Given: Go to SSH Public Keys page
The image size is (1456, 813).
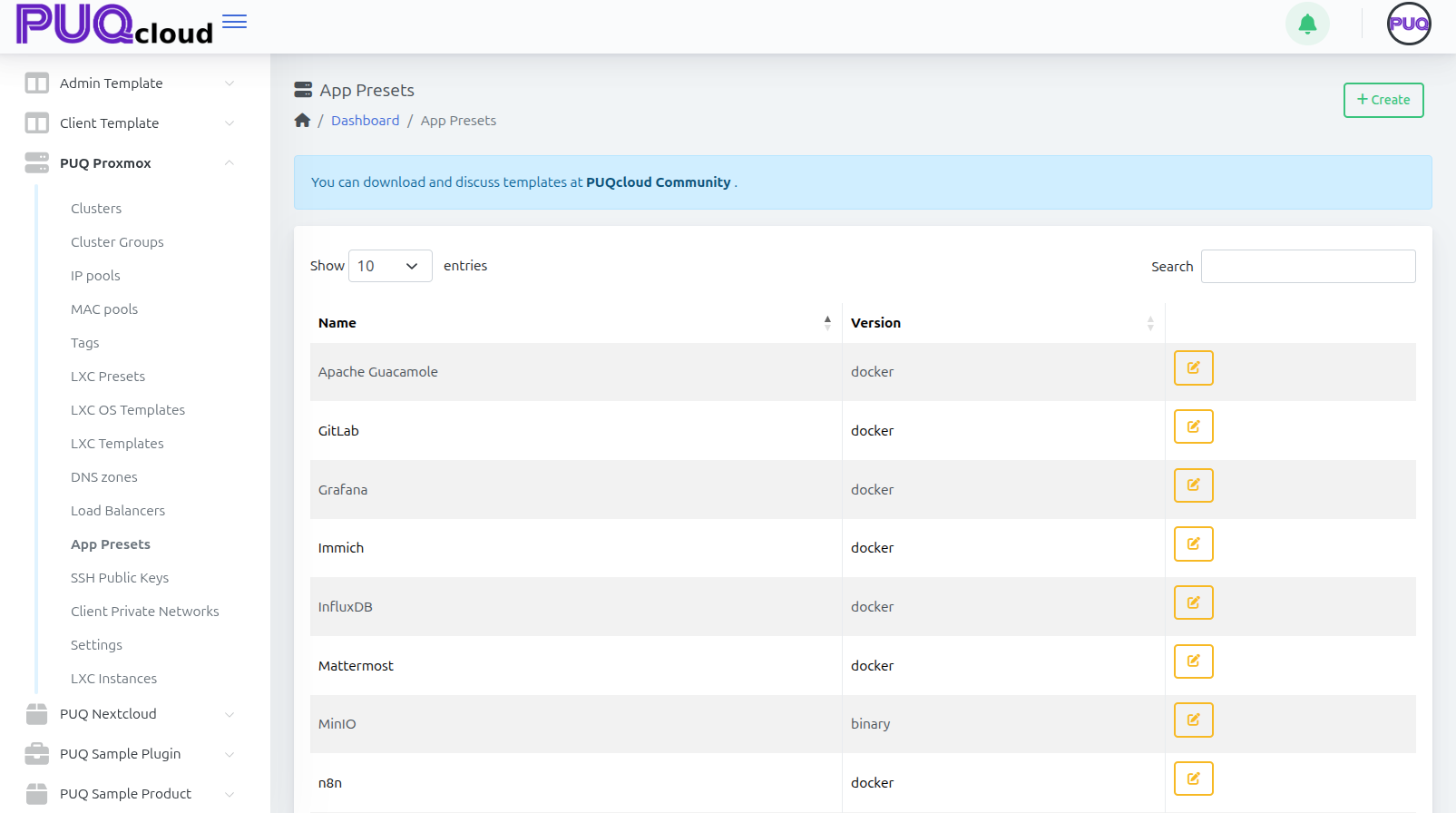Looking at the screenshot, I should [x=120, y=578].
